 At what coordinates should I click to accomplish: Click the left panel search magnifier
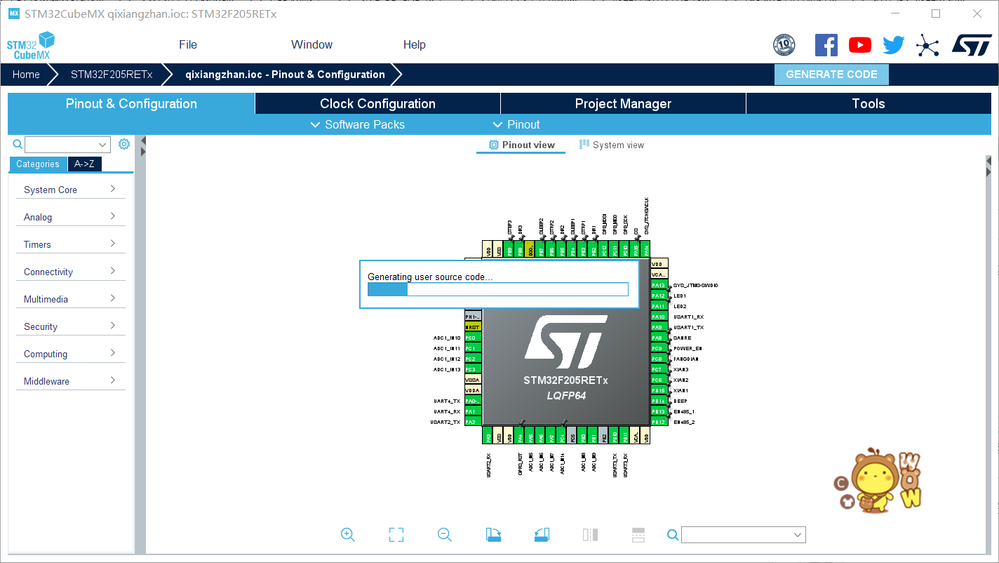pos(17,144)
